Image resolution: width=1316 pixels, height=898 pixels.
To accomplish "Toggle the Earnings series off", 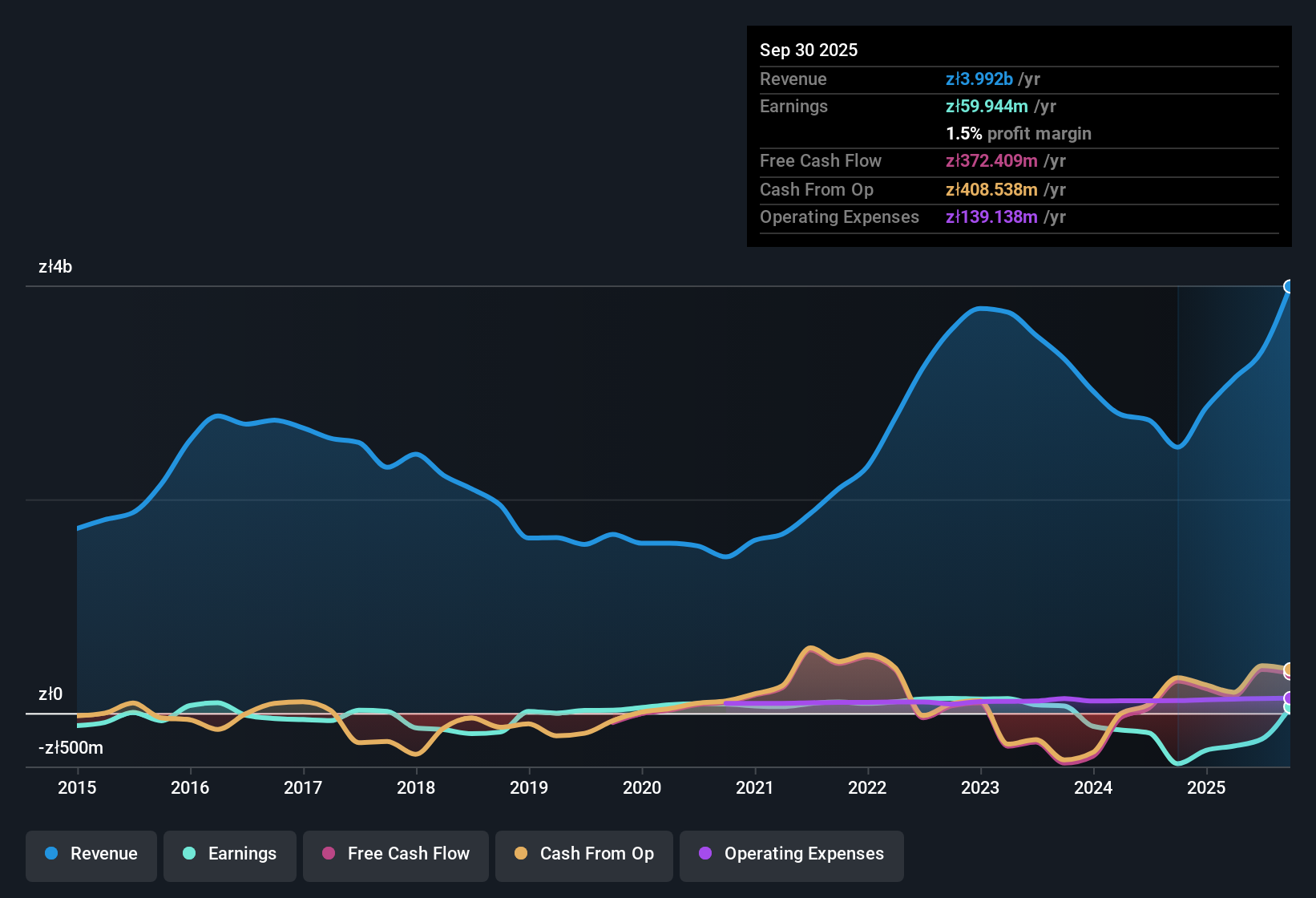I will pos(229,854).
